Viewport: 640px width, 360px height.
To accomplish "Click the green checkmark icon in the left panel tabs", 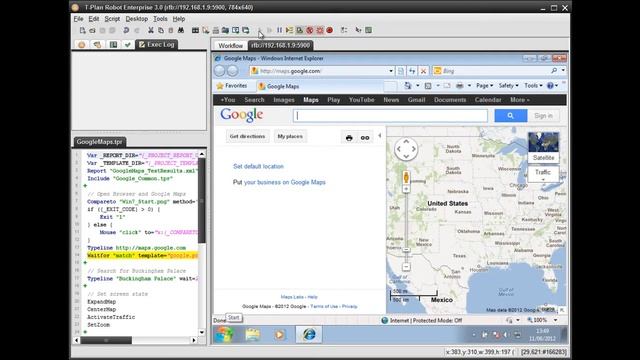I will coord(128,44).
